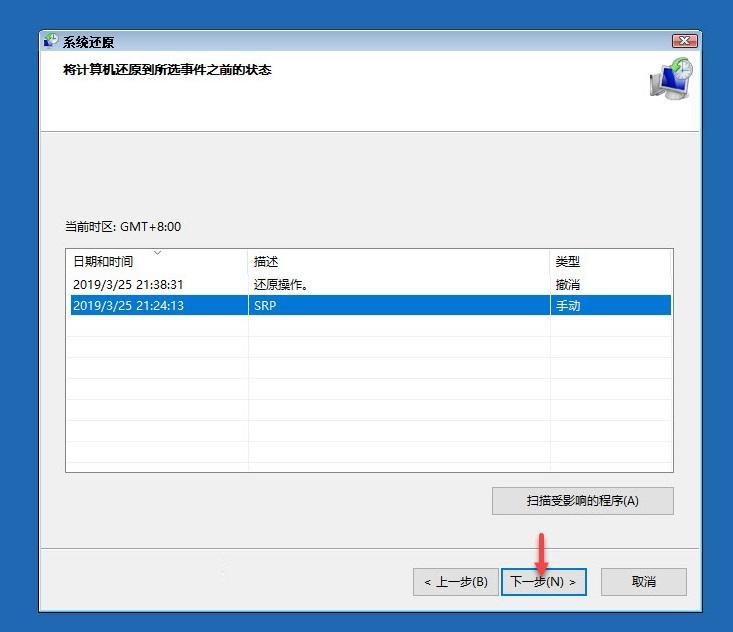
Task: Close the System Restore dialog
Action: [x=684, y=41]
